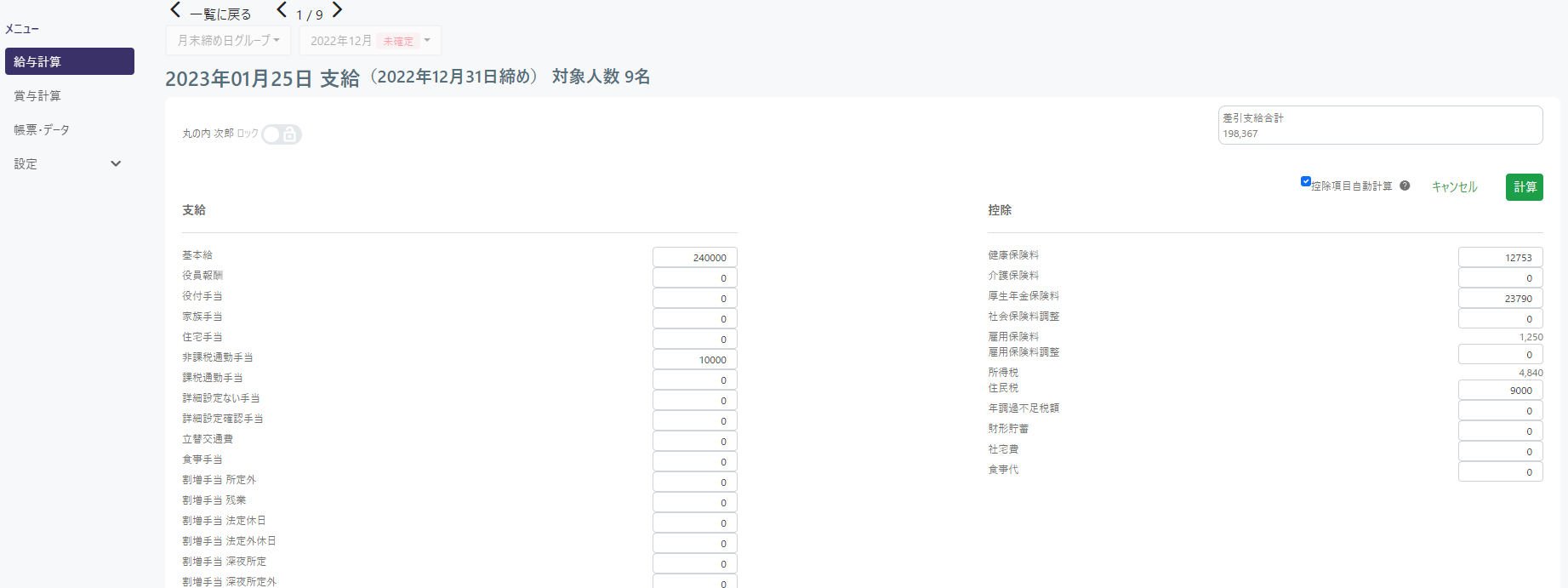Select 給与計算 in the sidebar menu

coord(70,61)
